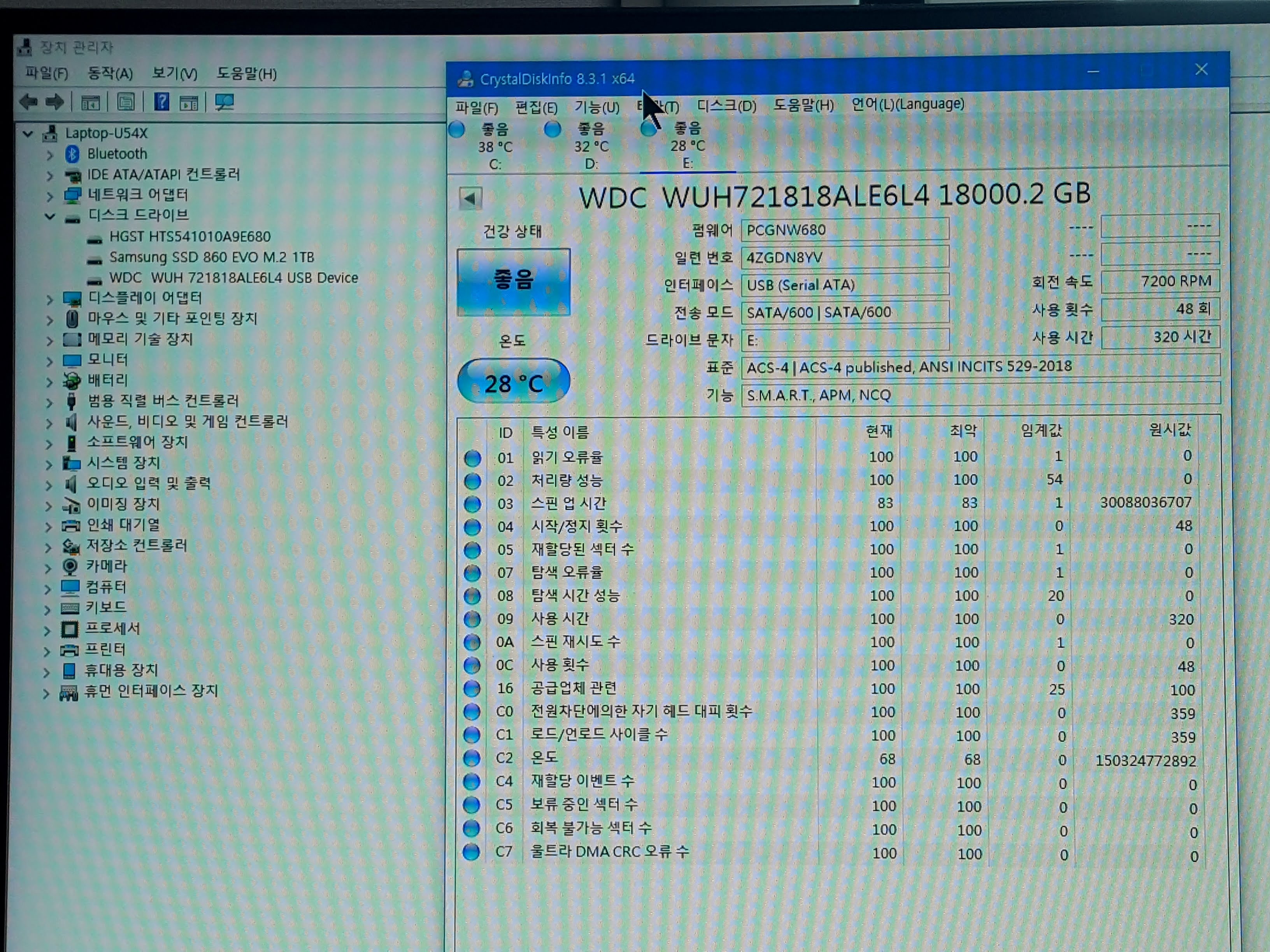The width and height of the screenshot is (1270, 952).
Task: Click the previous disk arrow button
Action: click(x=470, y=199)
